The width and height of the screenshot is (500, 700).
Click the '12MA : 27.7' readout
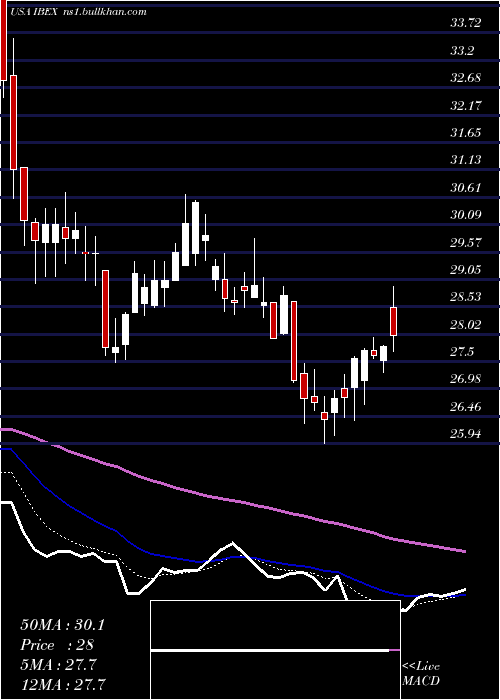tap(65, 685)
